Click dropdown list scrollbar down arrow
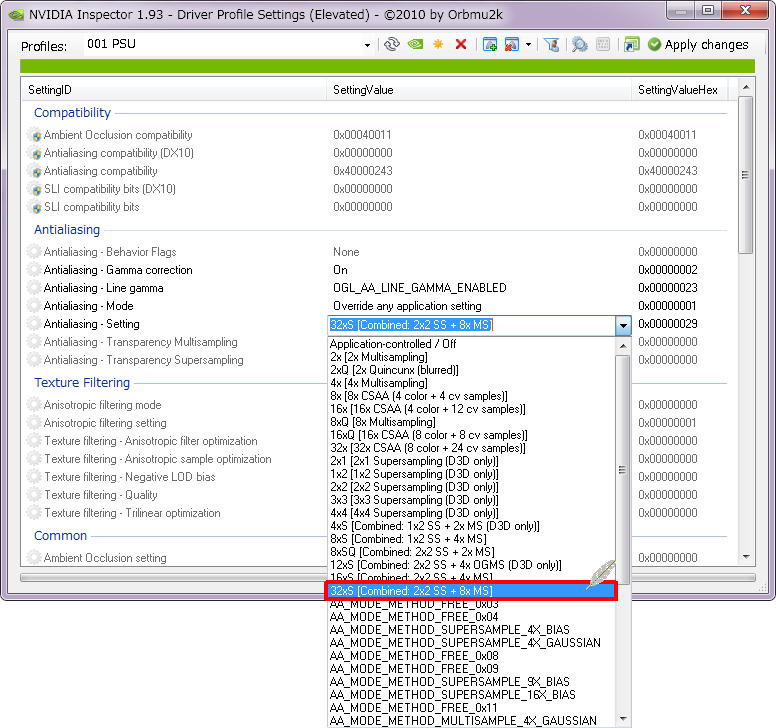This screenshot has width=776, height=728. coord(623,719)
